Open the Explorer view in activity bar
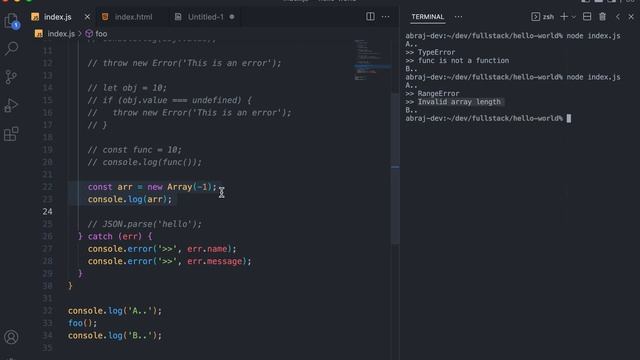This screenshot has width=640, height=360. tap(11, 21)
